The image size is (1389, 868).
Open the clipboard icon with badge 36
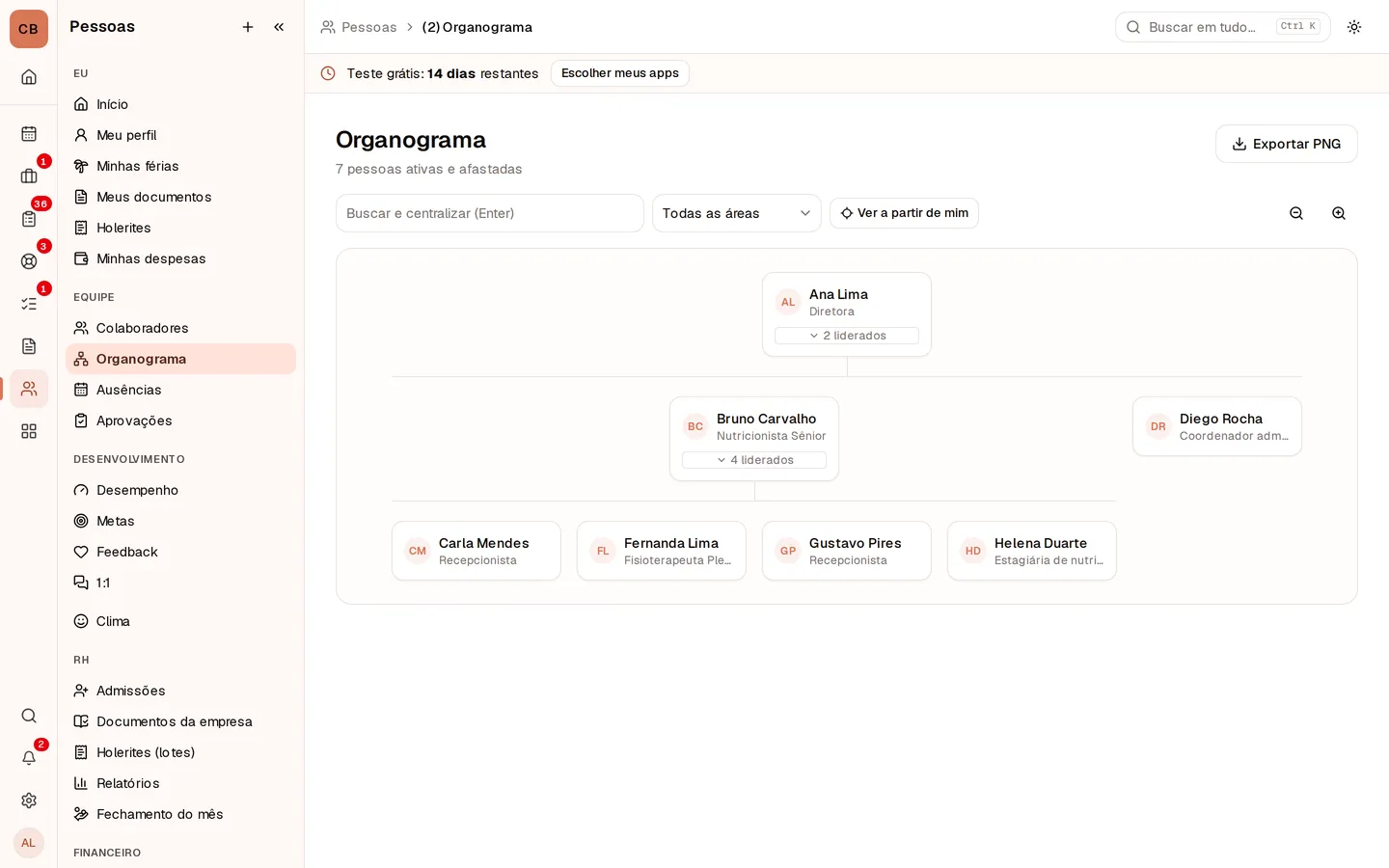coord(29,219)
